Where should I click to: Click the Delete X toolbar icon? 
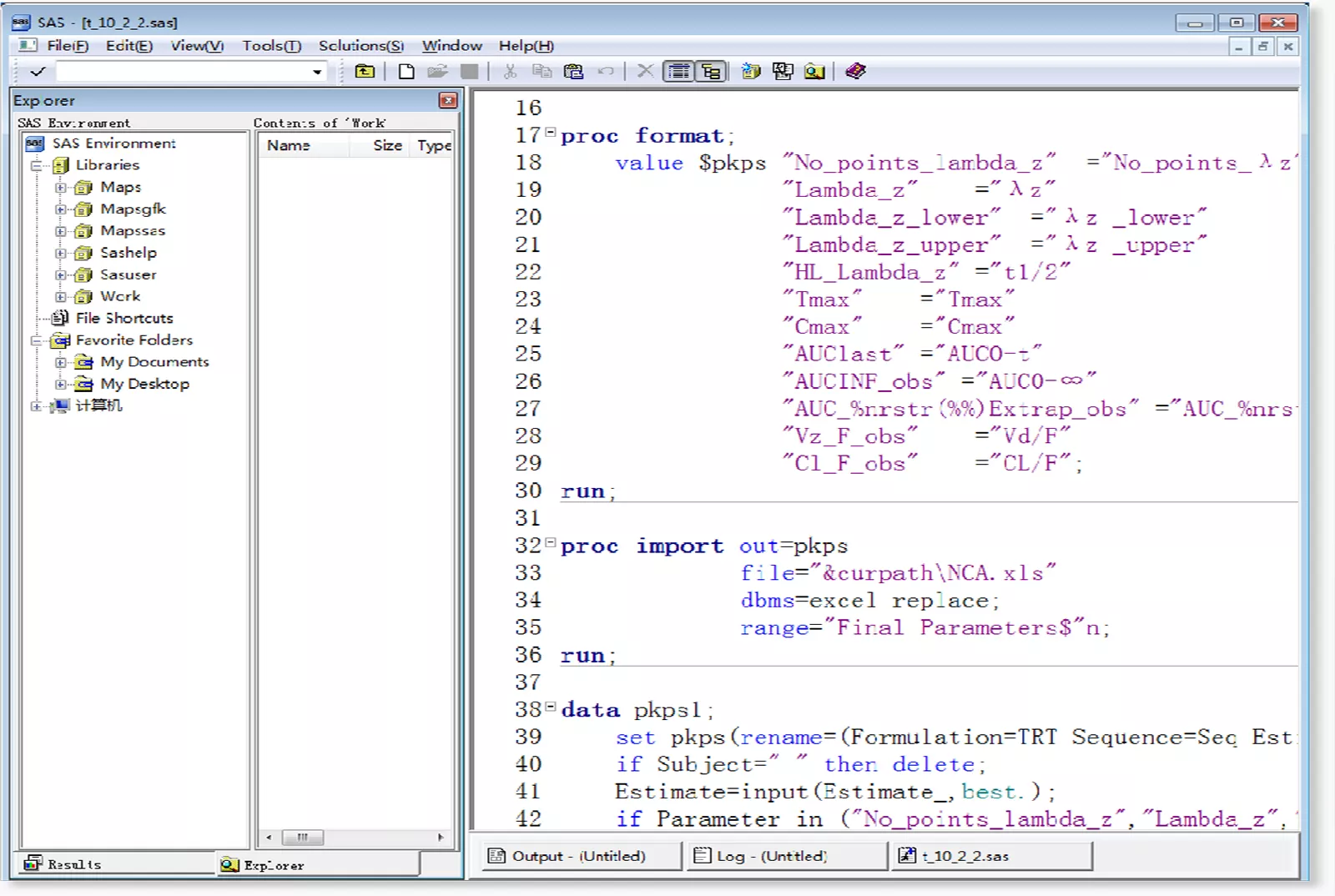(645, 71)
